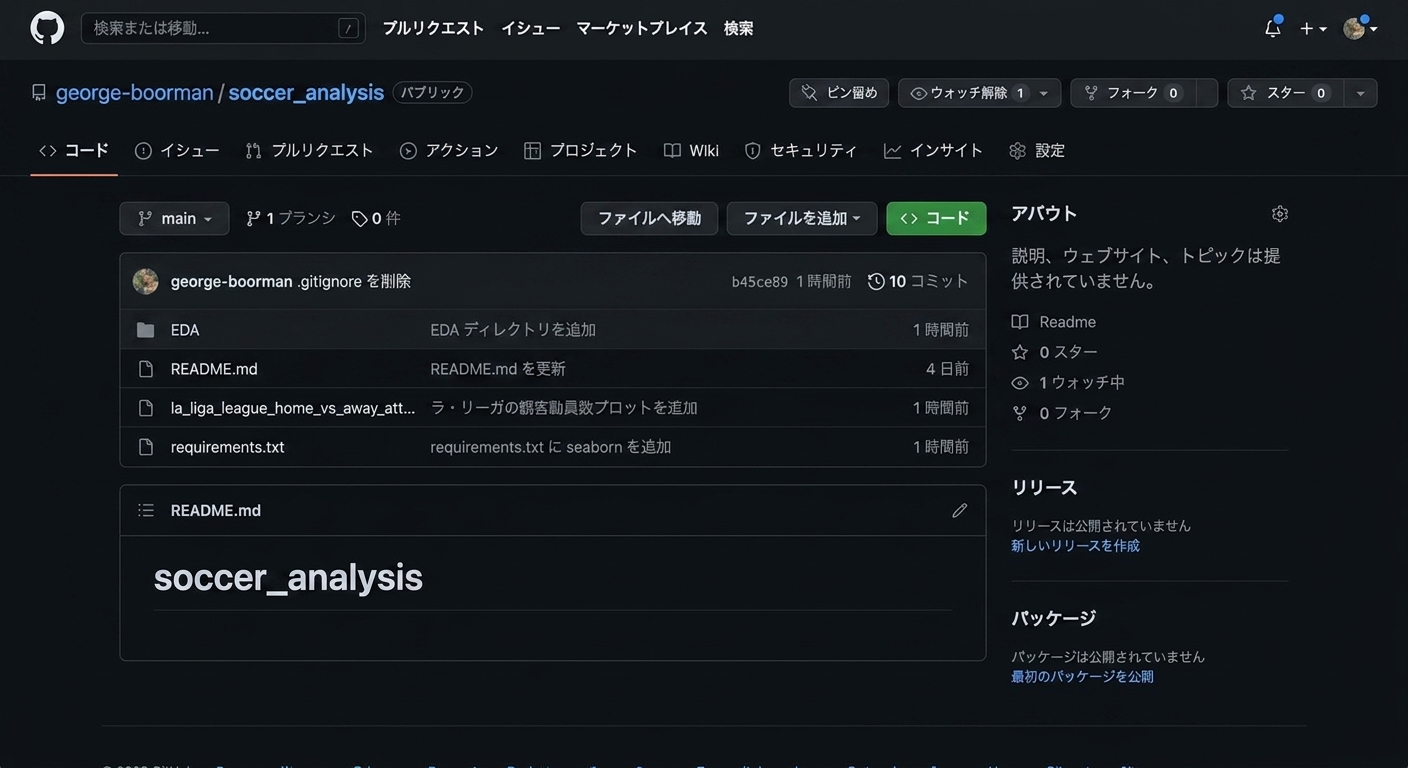The width and height of the screenshot is (1408, 768).
Task: Open the main branch selector
Action: coord(174,218)
